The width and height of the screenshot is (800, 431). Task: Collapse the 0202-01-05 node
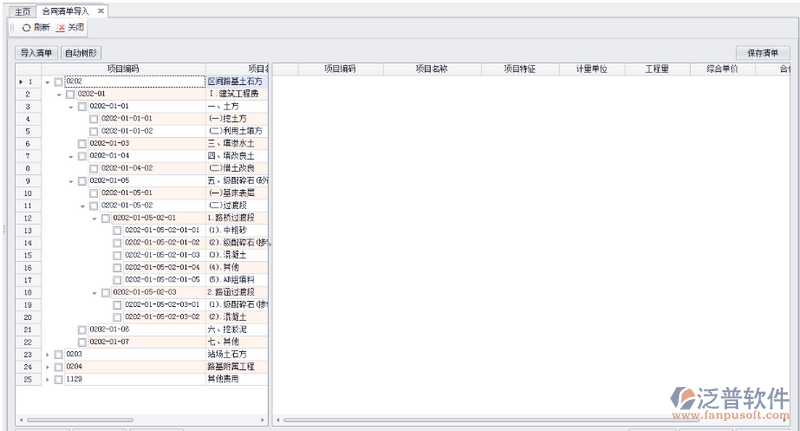click(71, 182)
